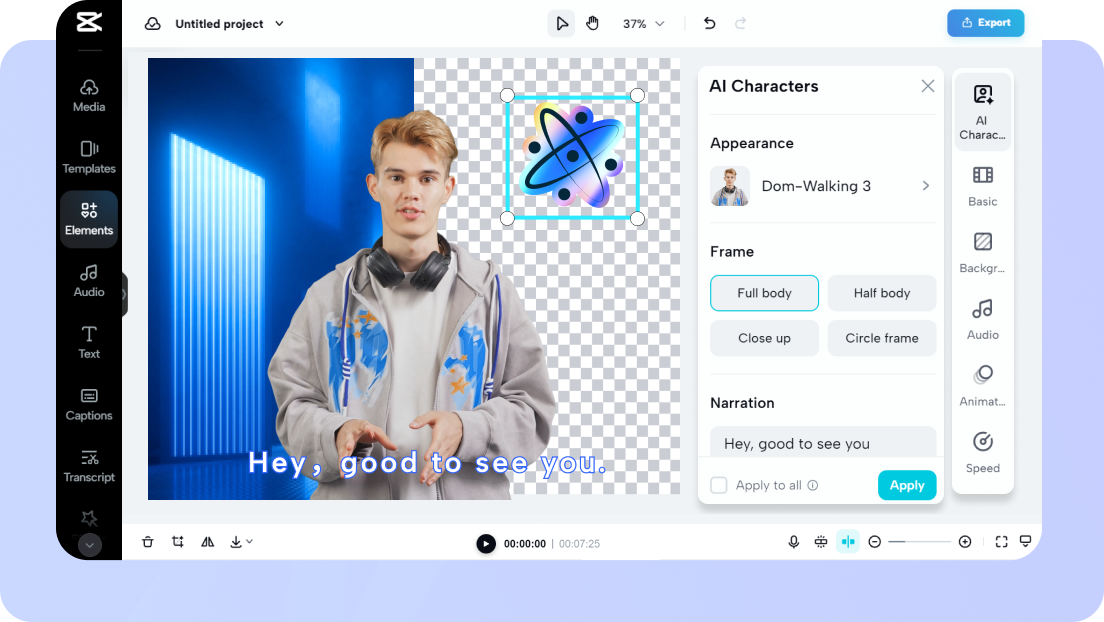This screenshot has width=1104, height=622.
Task: Undo the last action
Action: [709, 23]
